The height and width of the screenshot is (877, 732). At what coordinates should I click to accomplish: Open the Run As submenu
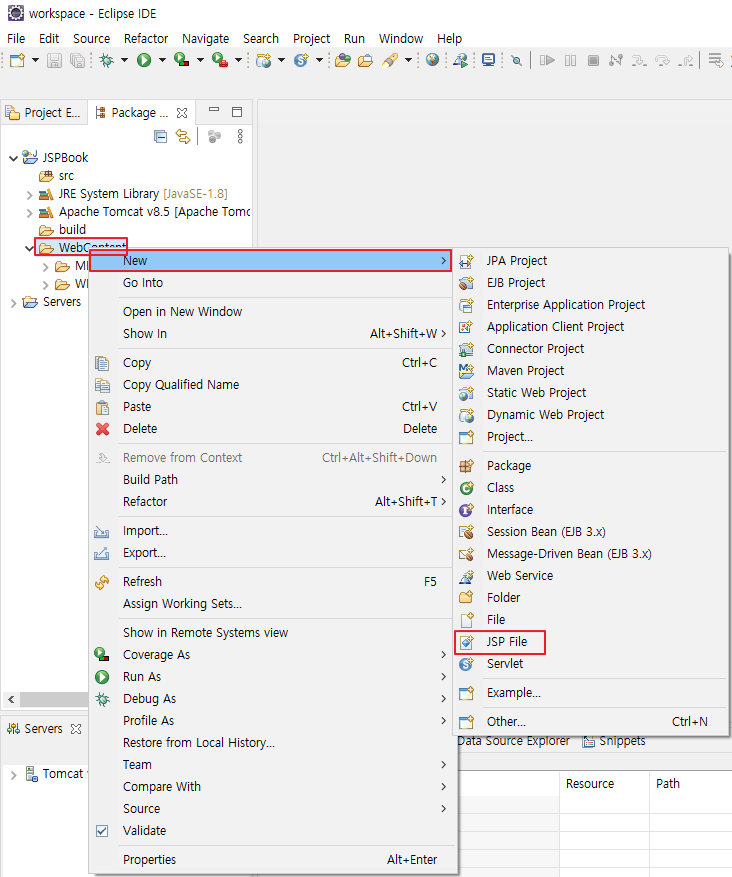click(x=272, y=677)
